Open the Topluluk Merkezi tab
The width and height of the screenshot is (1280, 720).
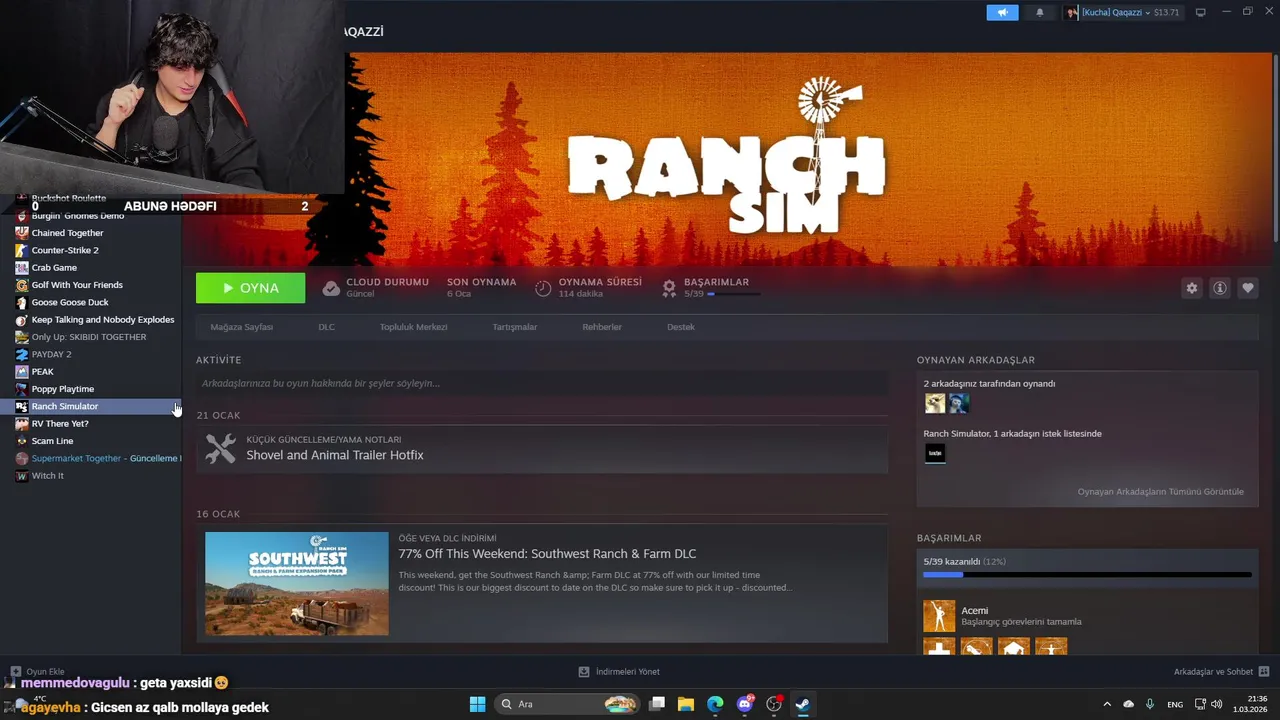[413, 327]
